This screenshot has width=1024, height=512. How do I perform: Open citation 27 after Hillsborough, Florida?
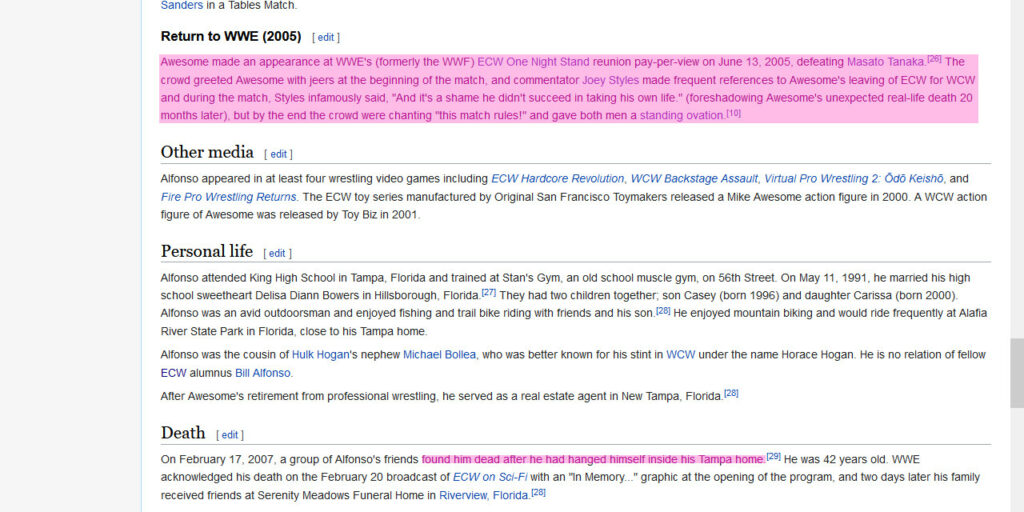pos(488,292)
